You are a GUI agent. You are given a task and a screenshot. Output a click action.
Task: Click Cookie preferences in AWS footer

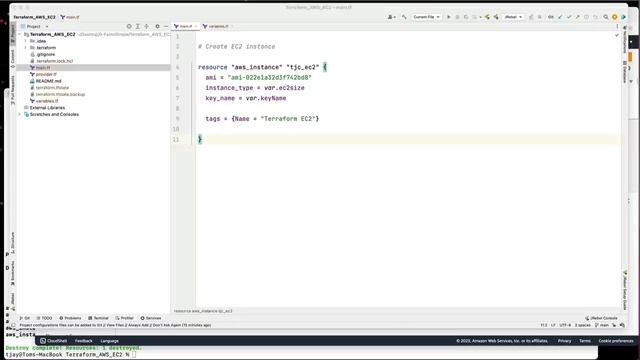tap(616, 341)
